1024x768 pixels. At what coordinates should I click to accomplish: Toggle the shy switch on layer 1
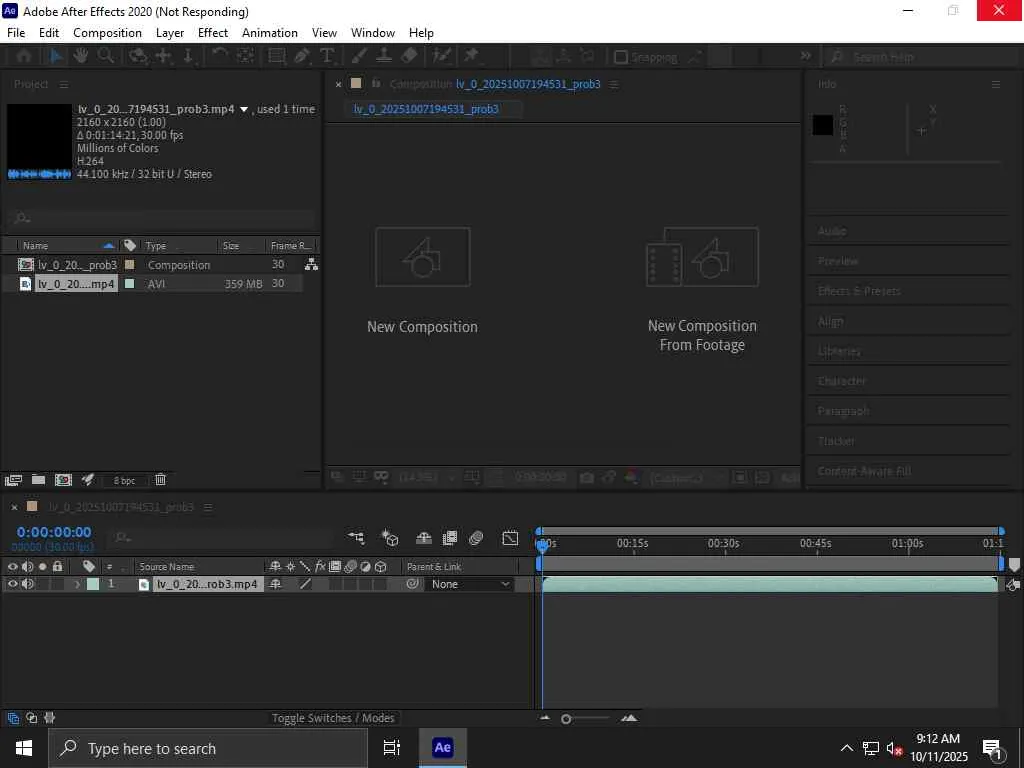point(276,584)
